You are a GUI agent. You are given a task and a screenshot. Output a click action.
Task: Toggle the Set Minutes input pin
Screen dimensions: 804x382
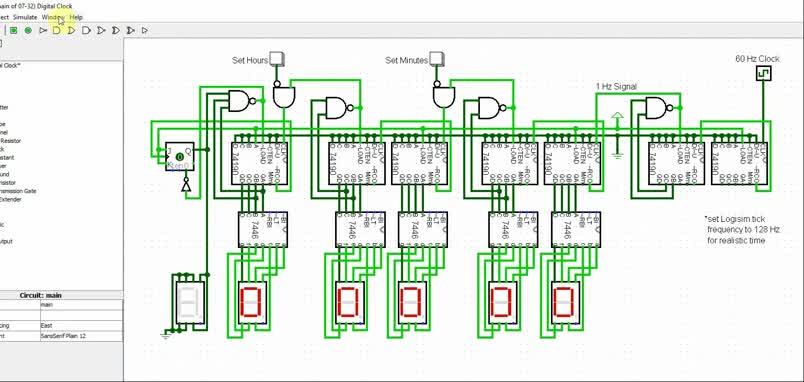coord(436,59)
